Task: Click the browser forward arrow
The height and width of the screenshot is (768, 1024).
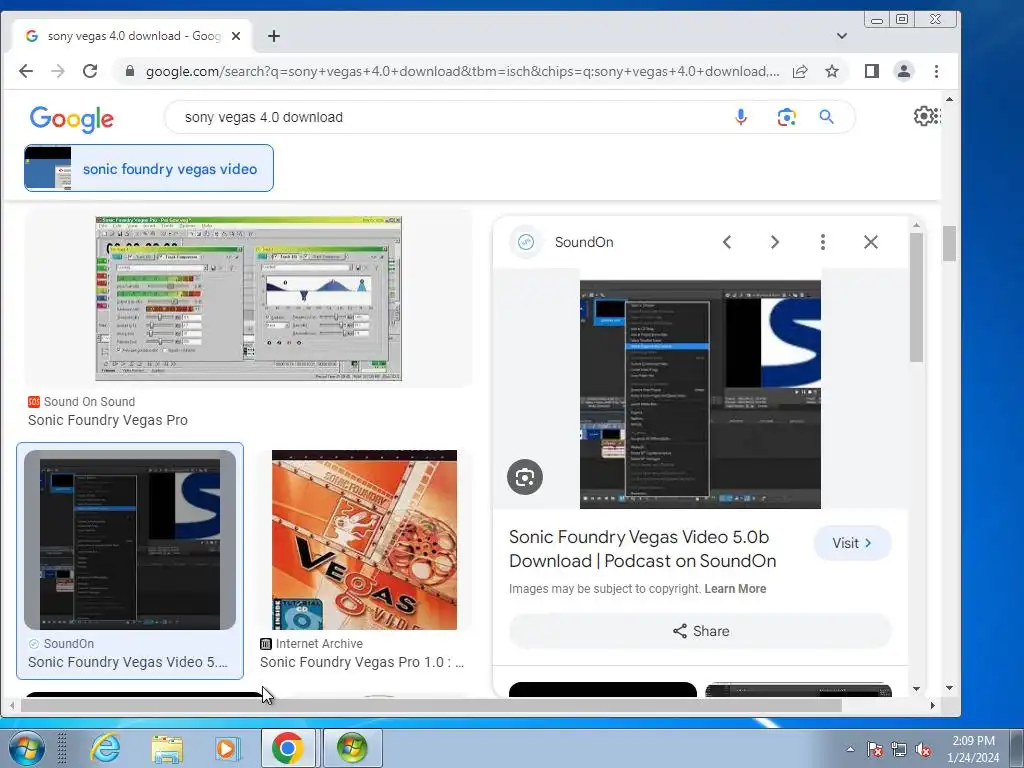Action: [58, 71]
